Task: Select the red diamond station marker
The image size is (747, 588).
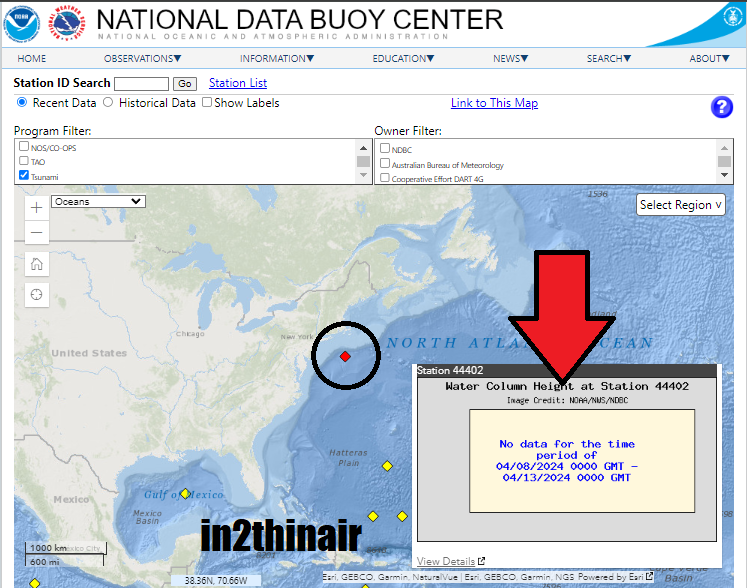Action: pos(345,356)
